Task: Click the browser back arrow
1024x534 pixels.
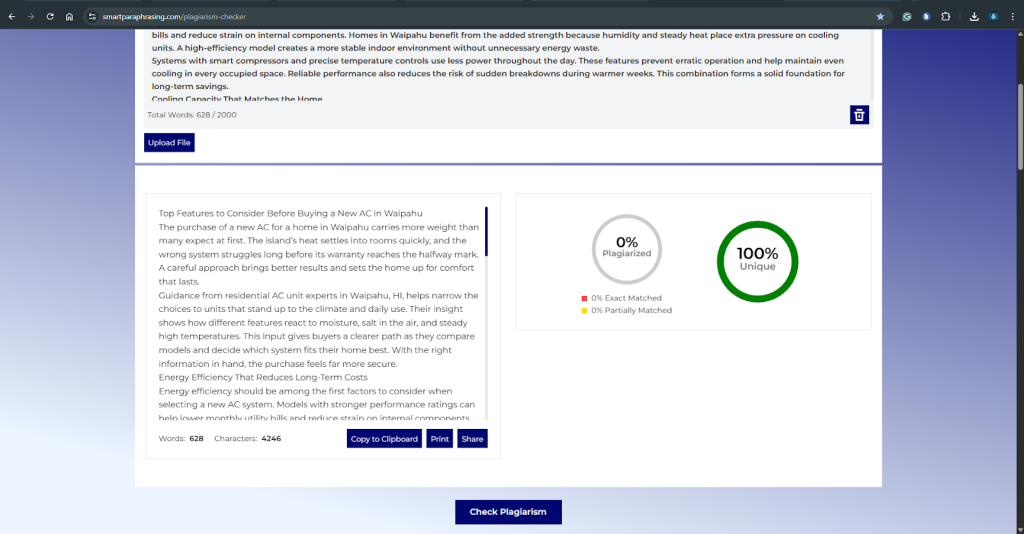Action: pos(12,16)
